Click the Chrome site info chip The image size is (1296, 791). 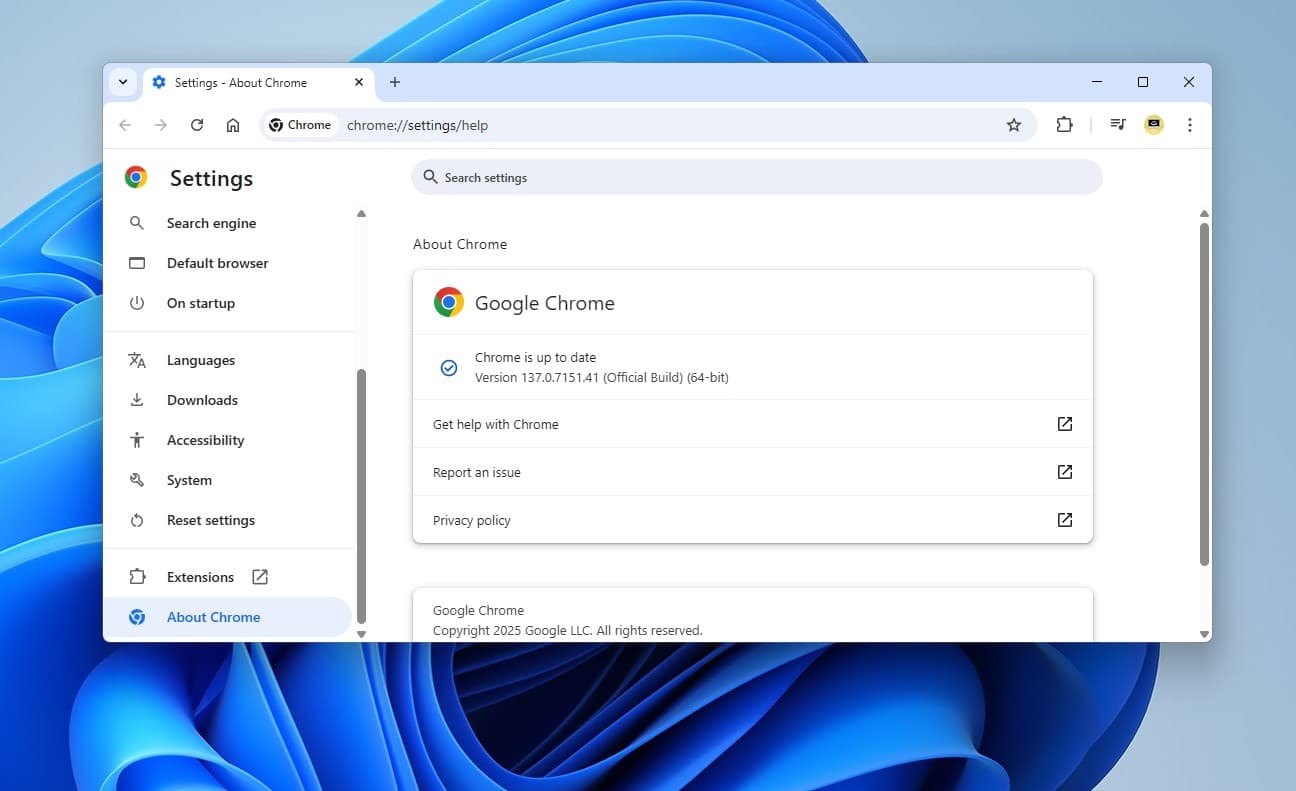point(300,125)
